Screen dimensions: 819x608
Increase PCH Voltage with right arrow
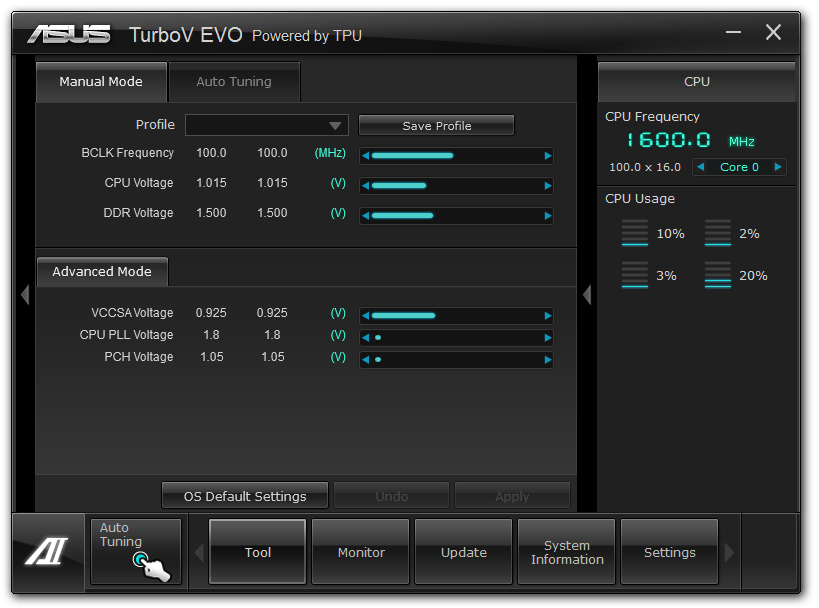(548, 359)
